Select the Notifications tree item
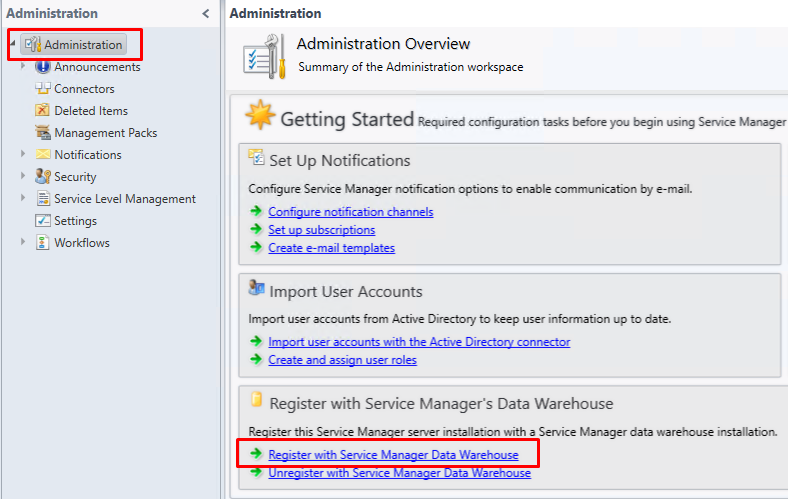 pyautogui.click(x=87, y=155)
